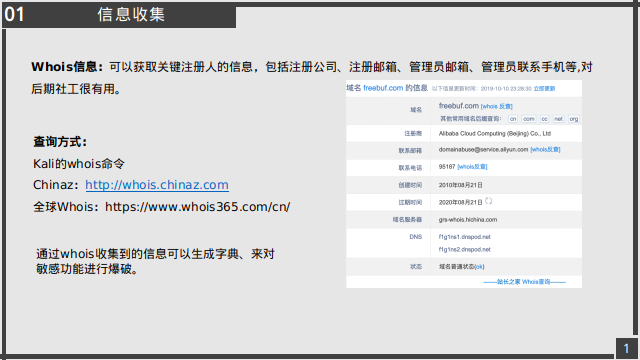Image resolution: width=640 pixels, height=360 pixels.
Task: Select the cn domain suffix button
Action: coord(513,119)
